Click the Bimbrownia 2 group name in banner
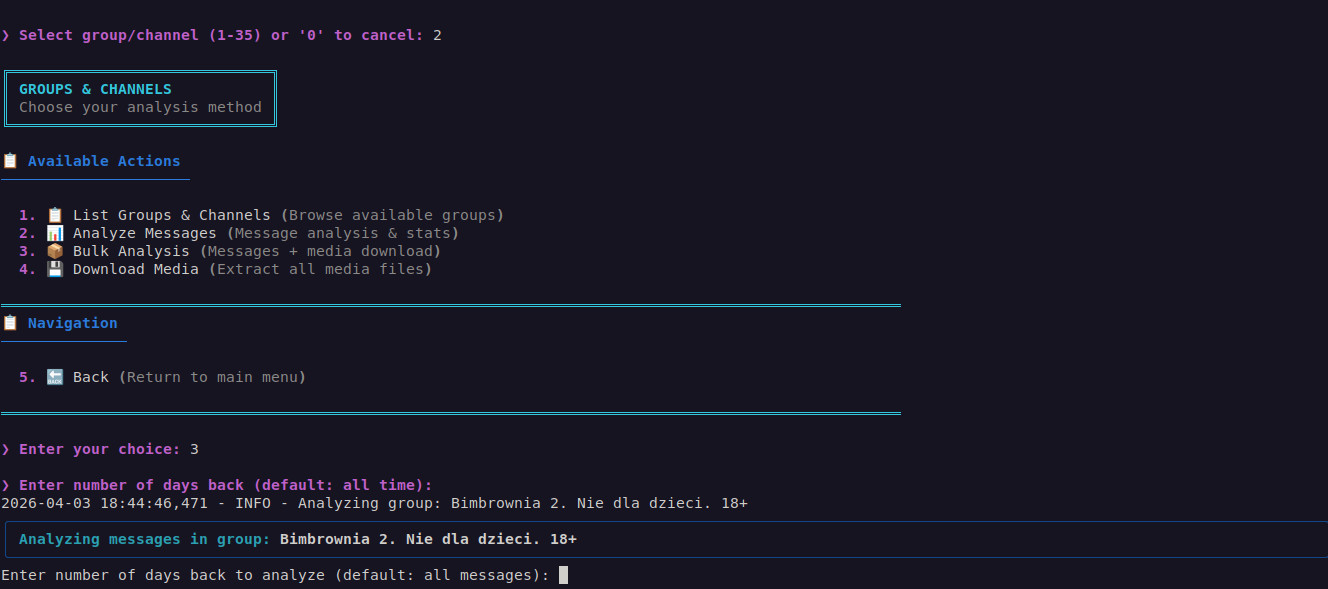Image resolution: width=1328 pixels, height=589 pixels. point(428,539)
